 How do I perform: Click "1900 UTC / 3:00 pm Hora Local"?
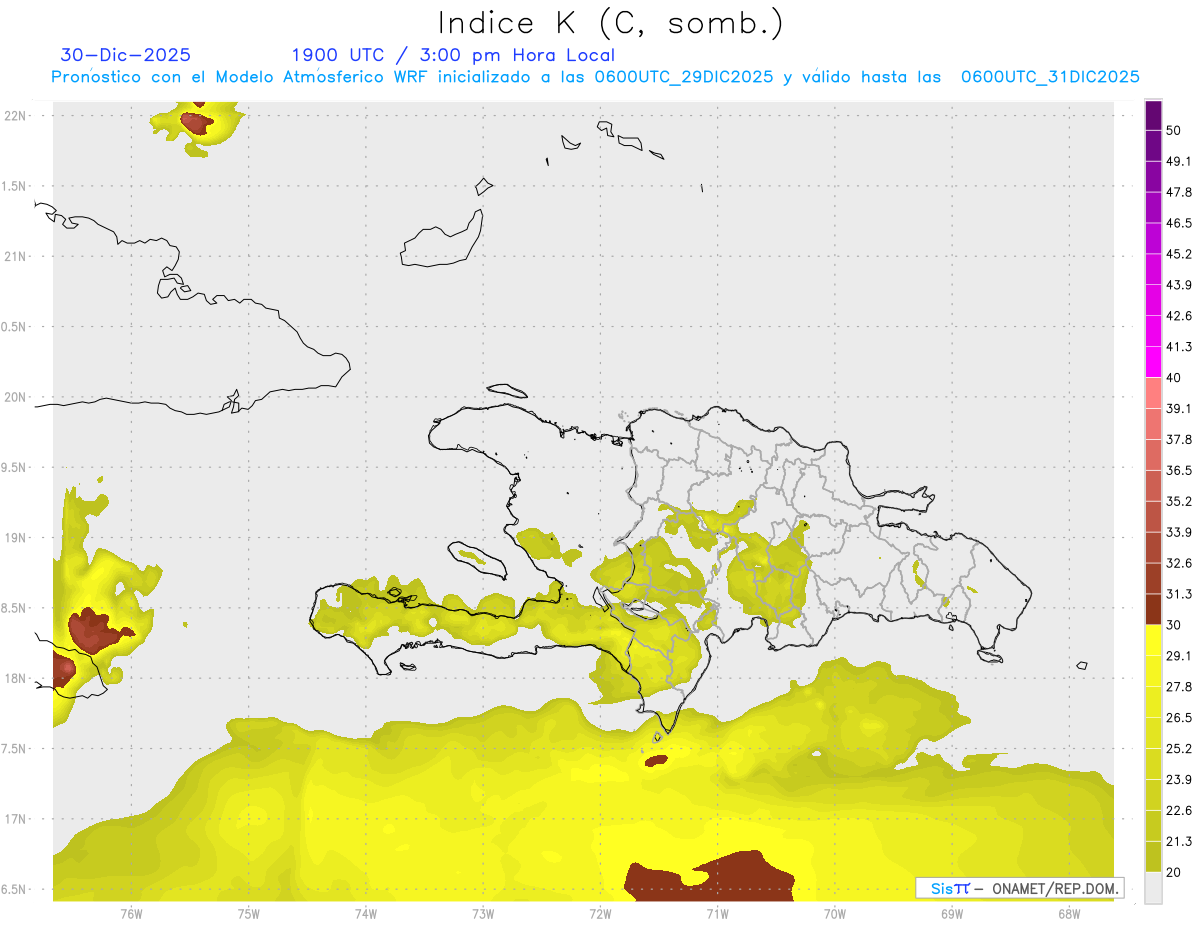453,55
